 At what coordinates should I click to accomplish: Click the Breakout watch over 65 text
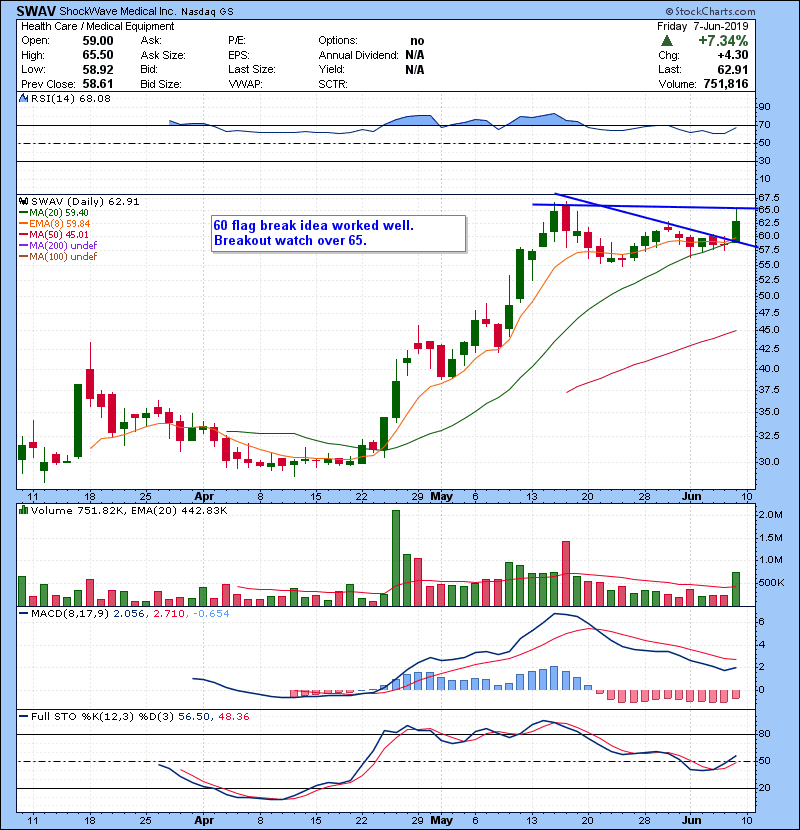tap(290, 240)
